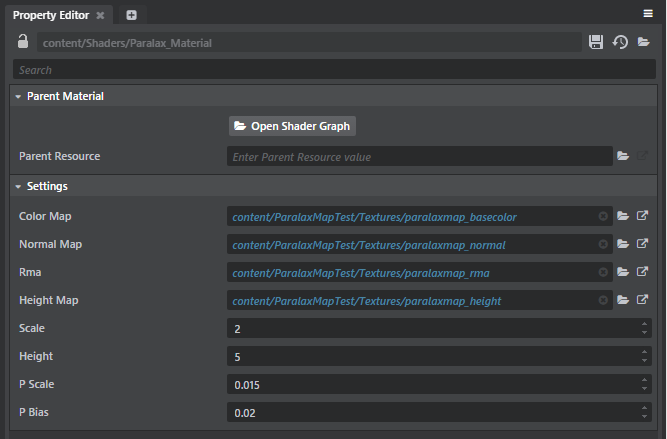Click the revert history icon
Viewport: 667px width, 439px height.
[620, 43]
